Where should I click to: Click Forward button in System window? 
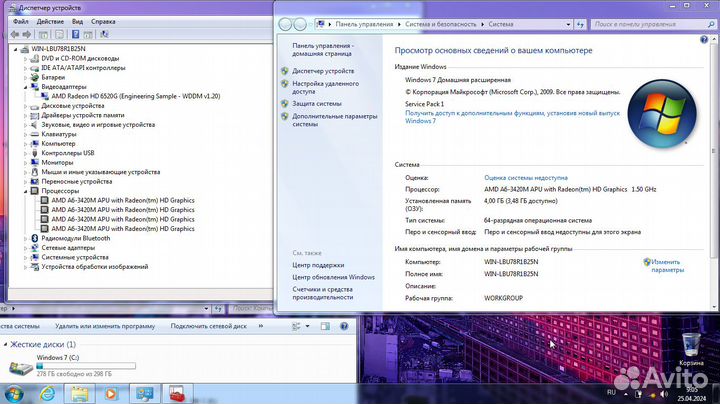300,24
